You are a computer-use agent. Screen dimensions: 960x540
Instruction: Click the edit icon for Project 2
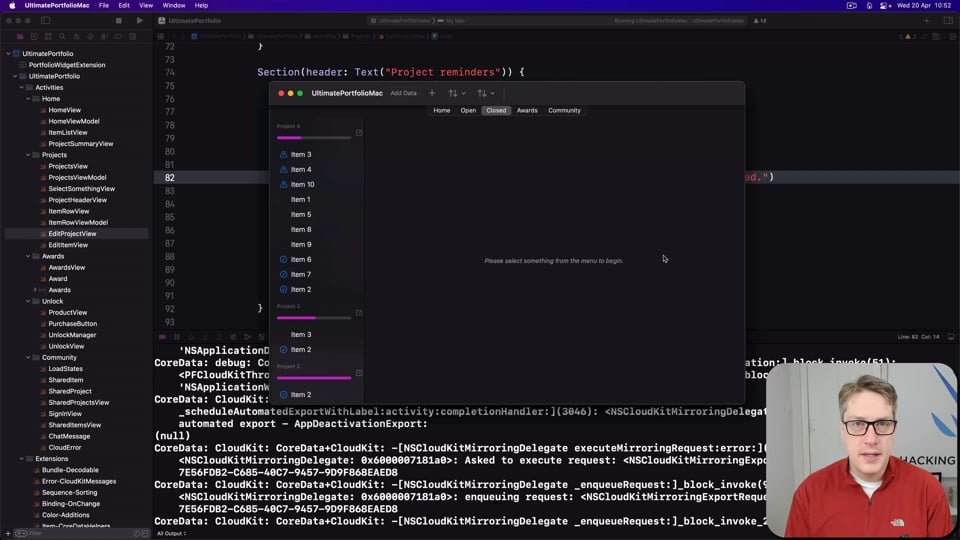359,373
